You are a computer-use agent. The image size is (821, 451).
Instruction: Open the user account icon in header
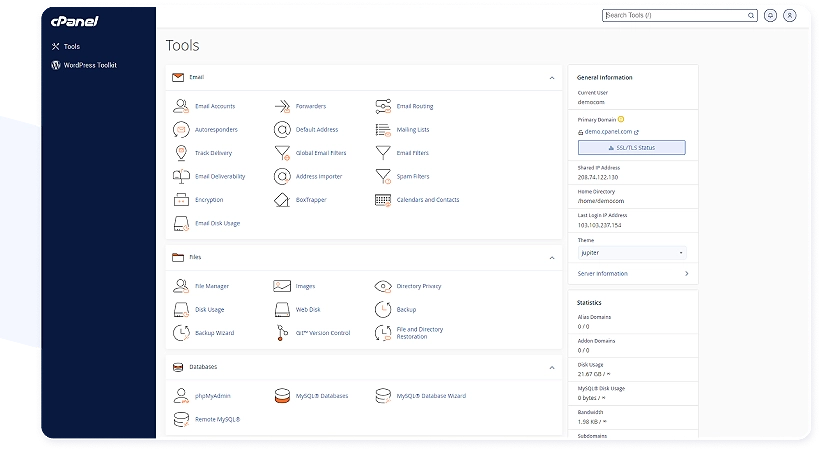[790, 16]
